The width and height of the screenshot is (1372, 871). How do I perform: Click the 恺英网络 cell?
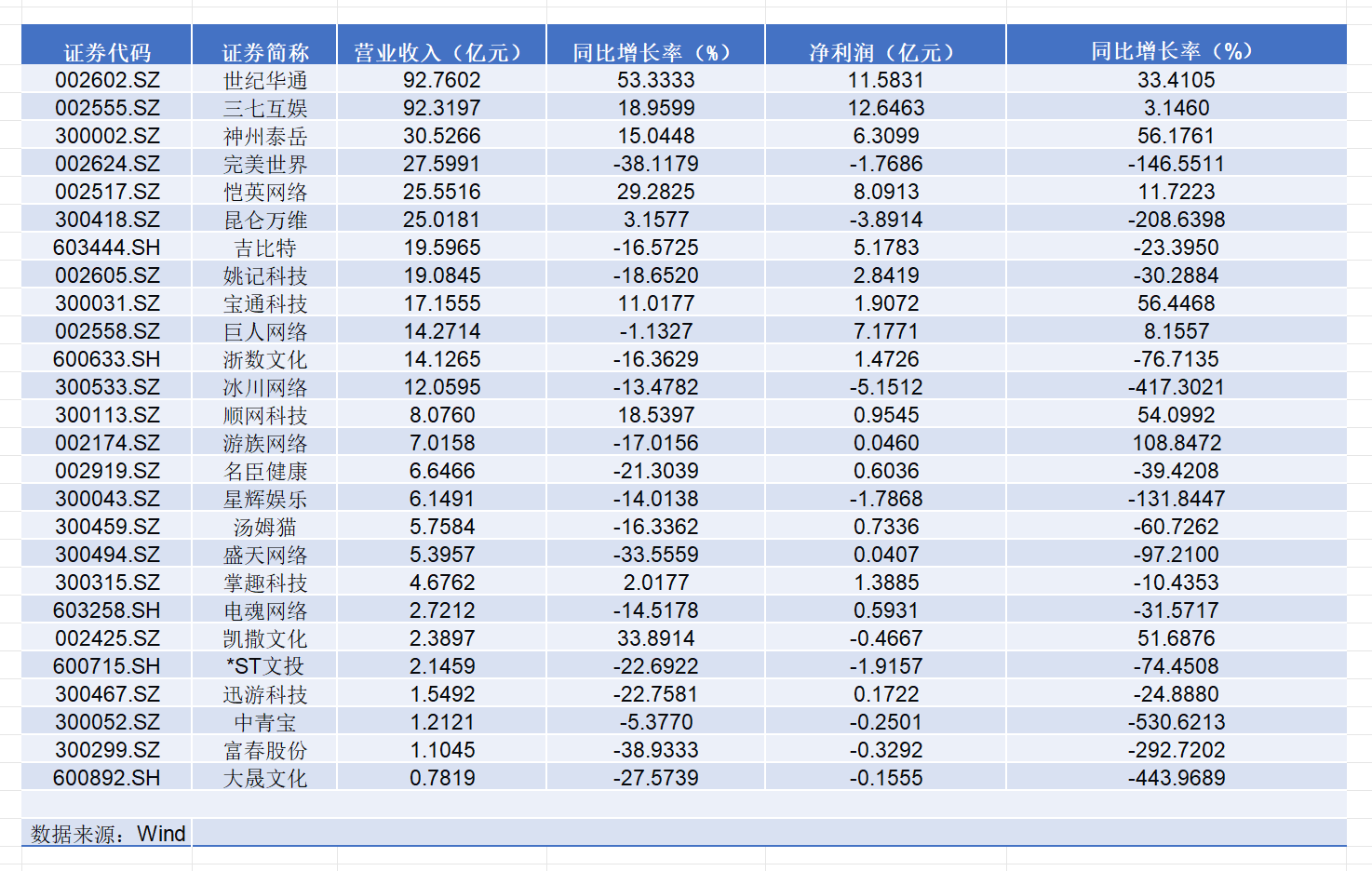(265, 192)
